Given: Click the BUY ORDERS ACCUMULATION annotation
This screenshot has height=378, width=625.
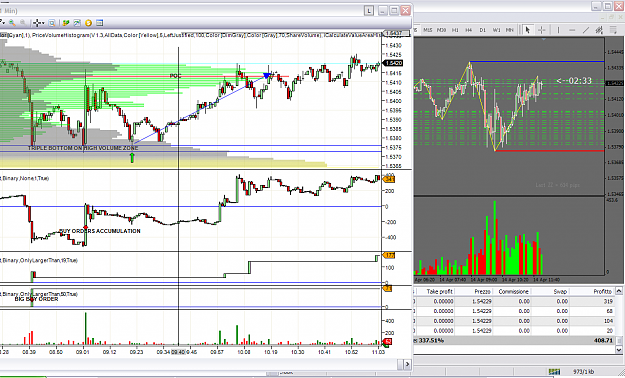Looking at the screenshot, I should pos(100,231).
